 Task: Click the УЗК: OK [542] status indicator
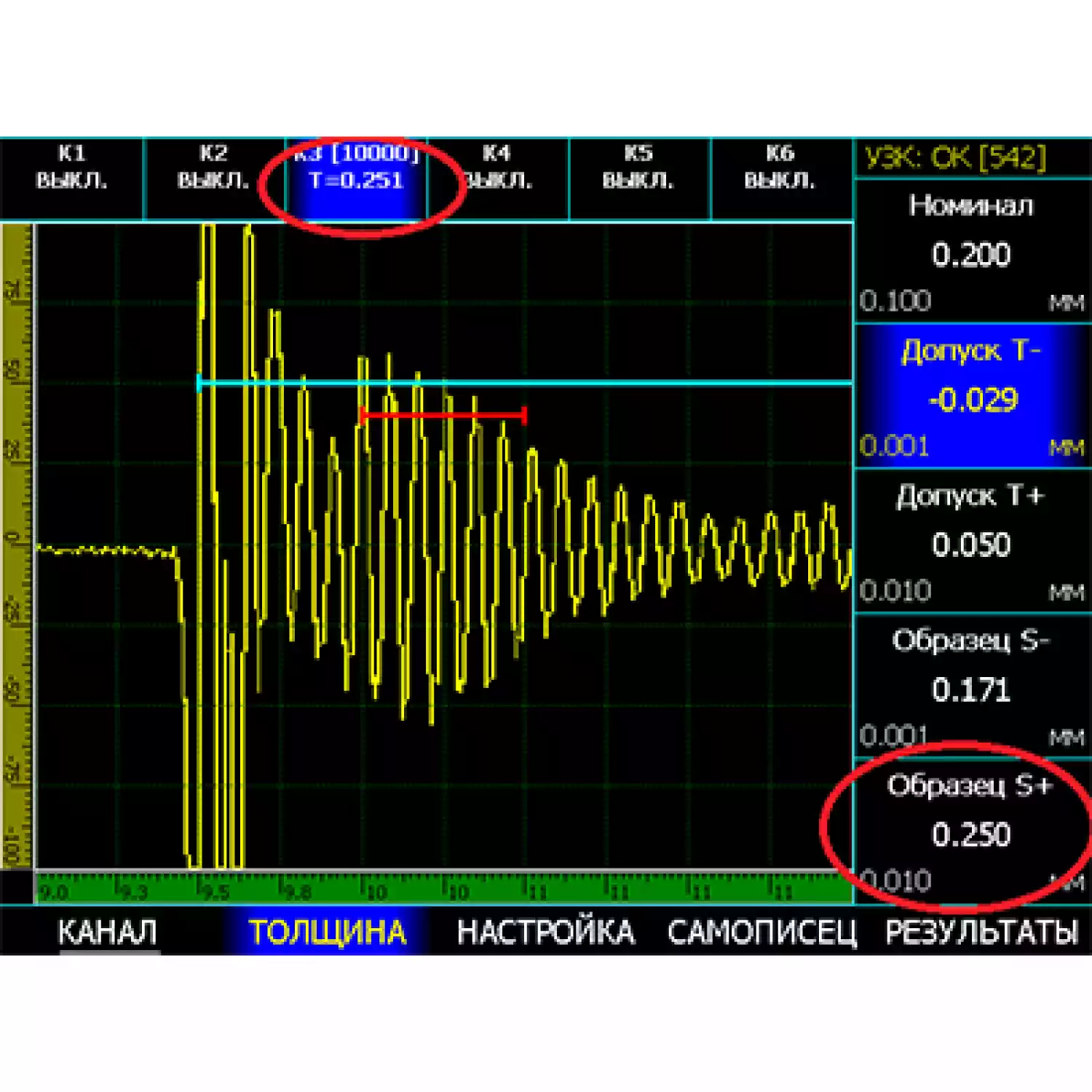(955, 158)
